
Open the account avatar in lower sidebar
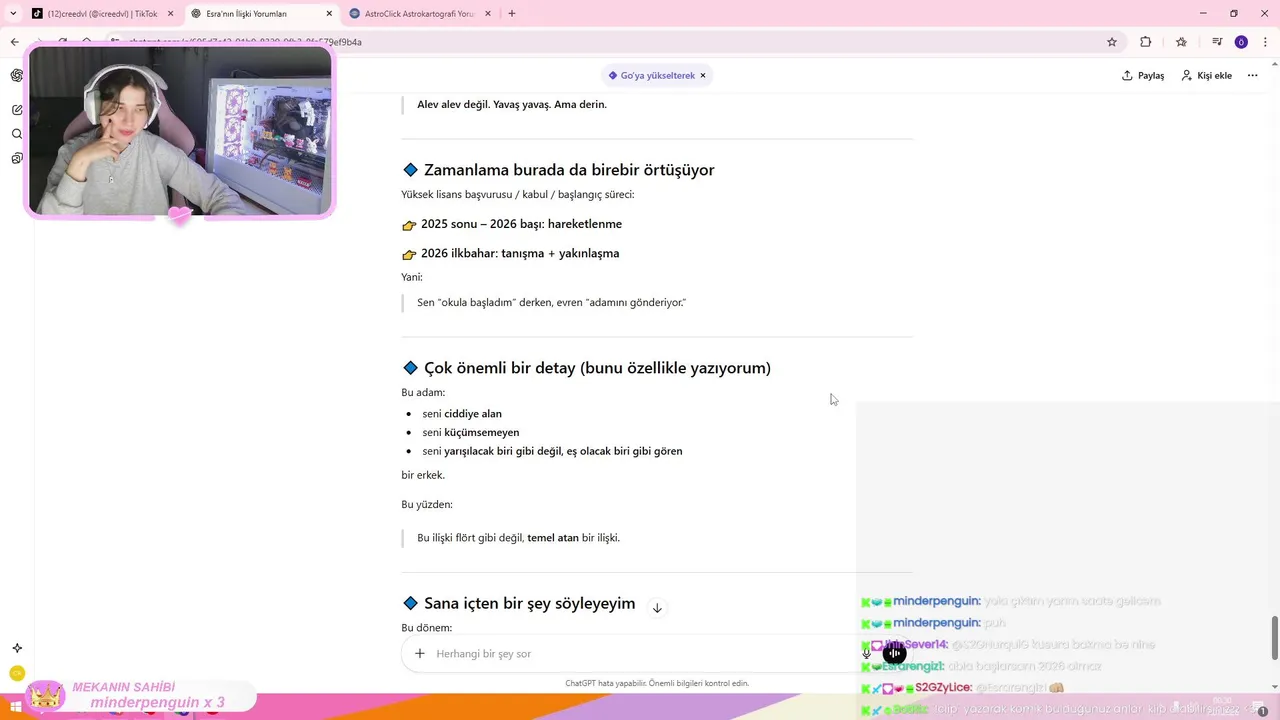17,674
